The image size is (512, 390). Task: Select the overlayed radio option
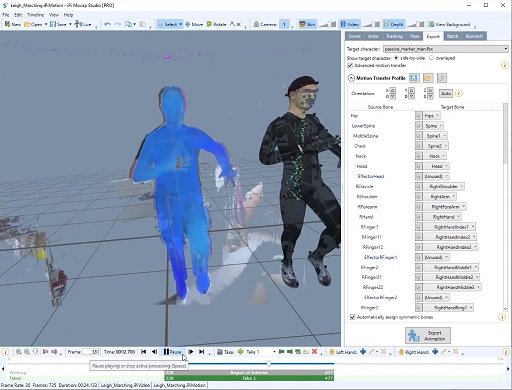click(431, 58)
